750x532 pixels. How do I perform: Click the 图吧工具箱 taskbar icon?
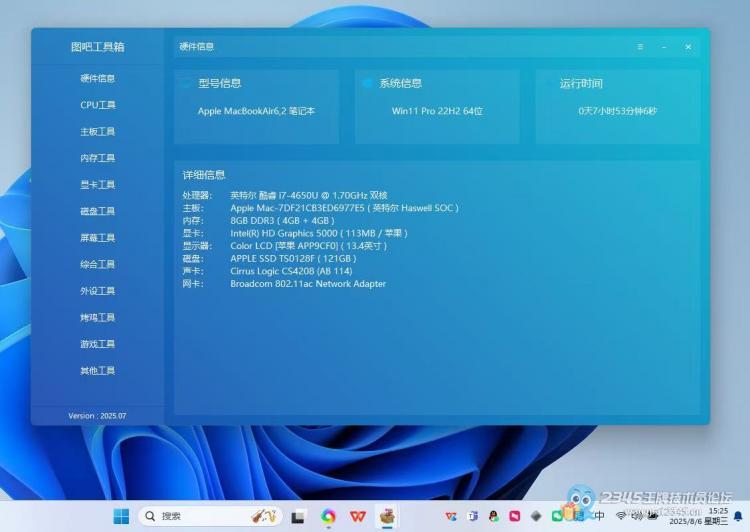click(x=387, y=516)
